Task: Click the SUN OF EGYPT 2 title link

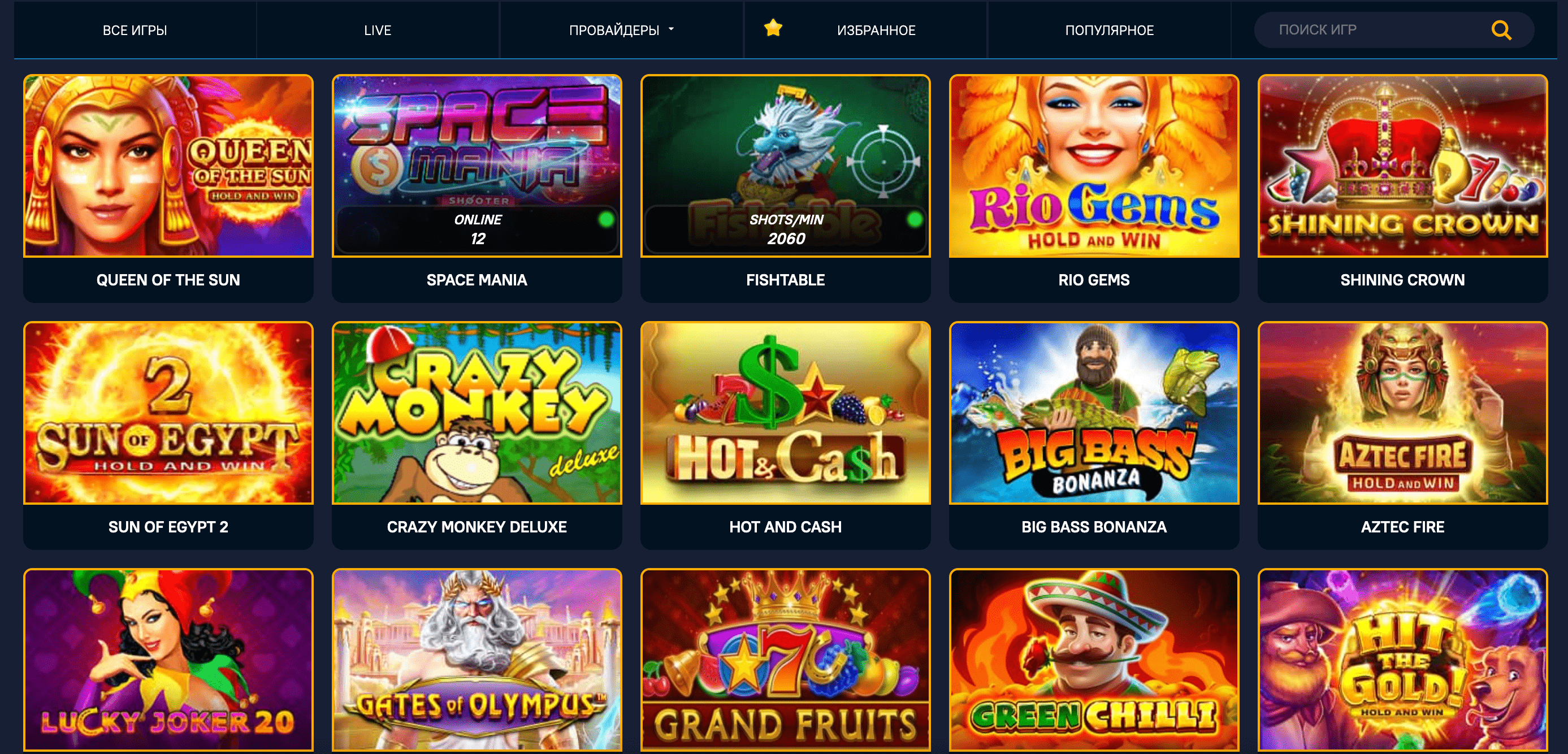Action: pyautogui.click(x=168, y=526)
